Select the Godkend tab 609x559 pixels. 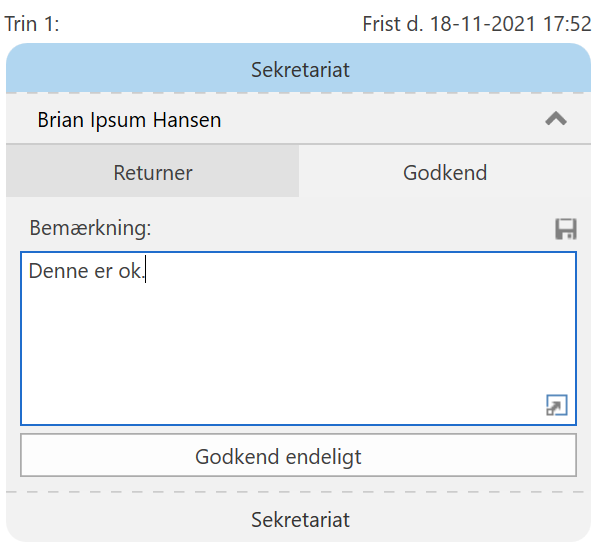coord(445,172)
